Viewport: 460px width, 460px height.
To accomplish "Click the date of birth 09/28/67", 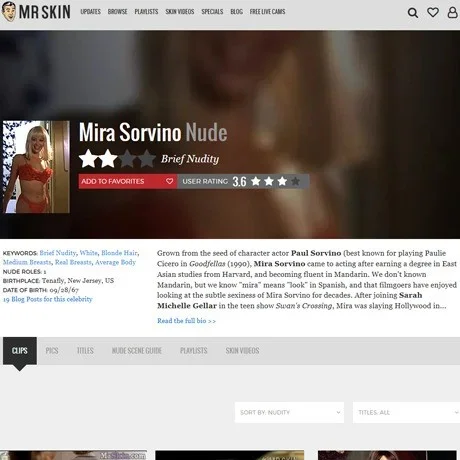I will coord(64,290).
